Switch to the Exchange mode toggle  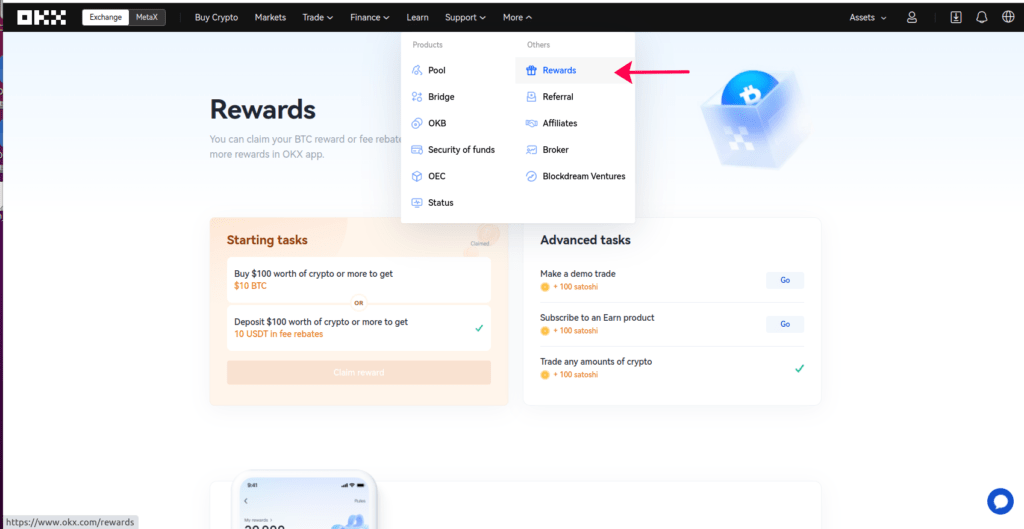click(104, 18)
